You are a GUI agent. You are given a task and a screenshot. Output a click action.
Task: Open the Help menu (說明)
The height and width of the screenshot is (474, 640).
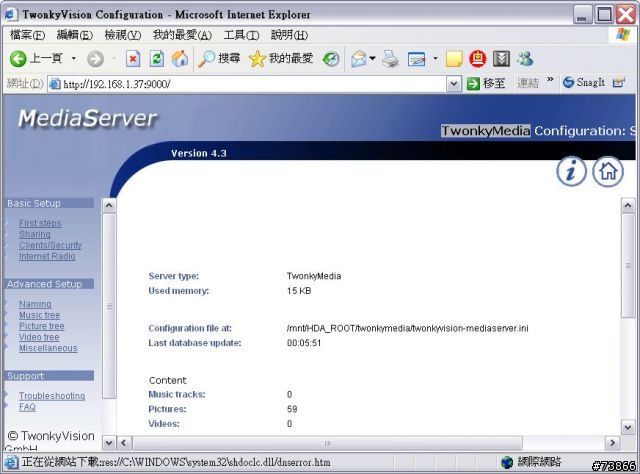289,35
